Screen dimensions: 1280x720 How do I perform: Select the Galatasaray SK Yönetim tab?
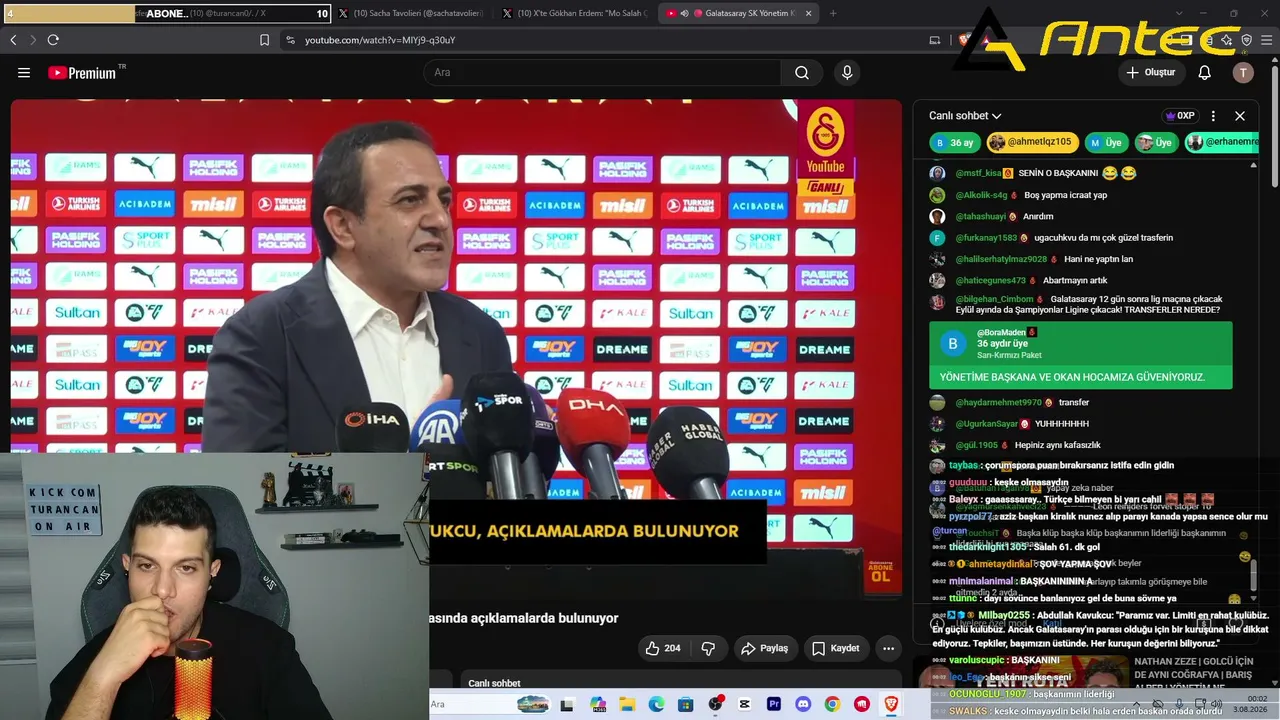(739, 14)
